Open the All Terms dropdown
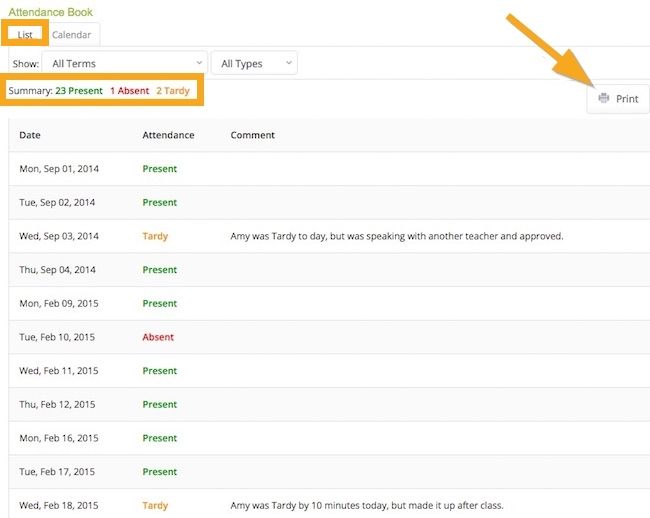Screen dimensions: 650x518 pos(126,63)
